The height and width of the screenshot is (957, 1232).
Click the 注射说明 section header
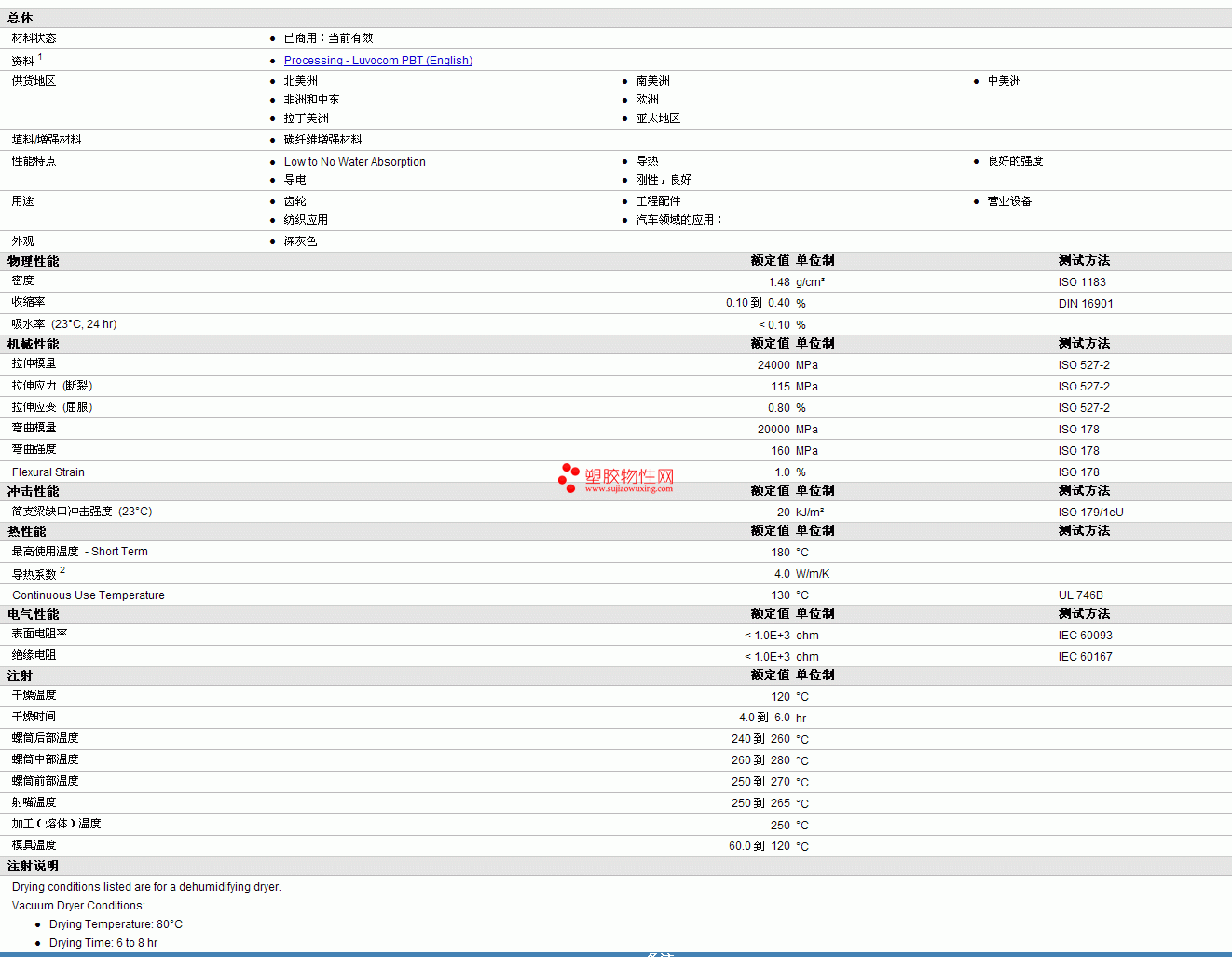point(33,866)
